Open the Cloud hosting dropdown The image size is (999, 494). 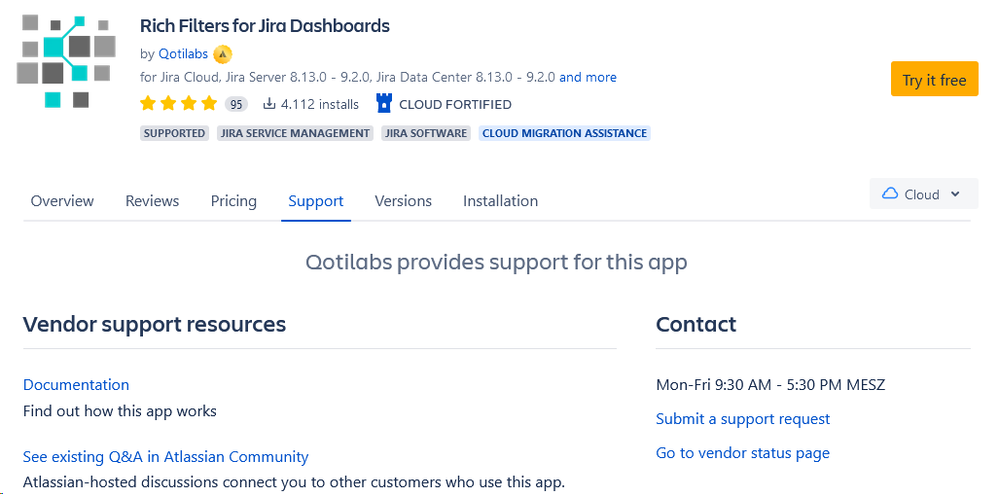[x=923, y=194]
